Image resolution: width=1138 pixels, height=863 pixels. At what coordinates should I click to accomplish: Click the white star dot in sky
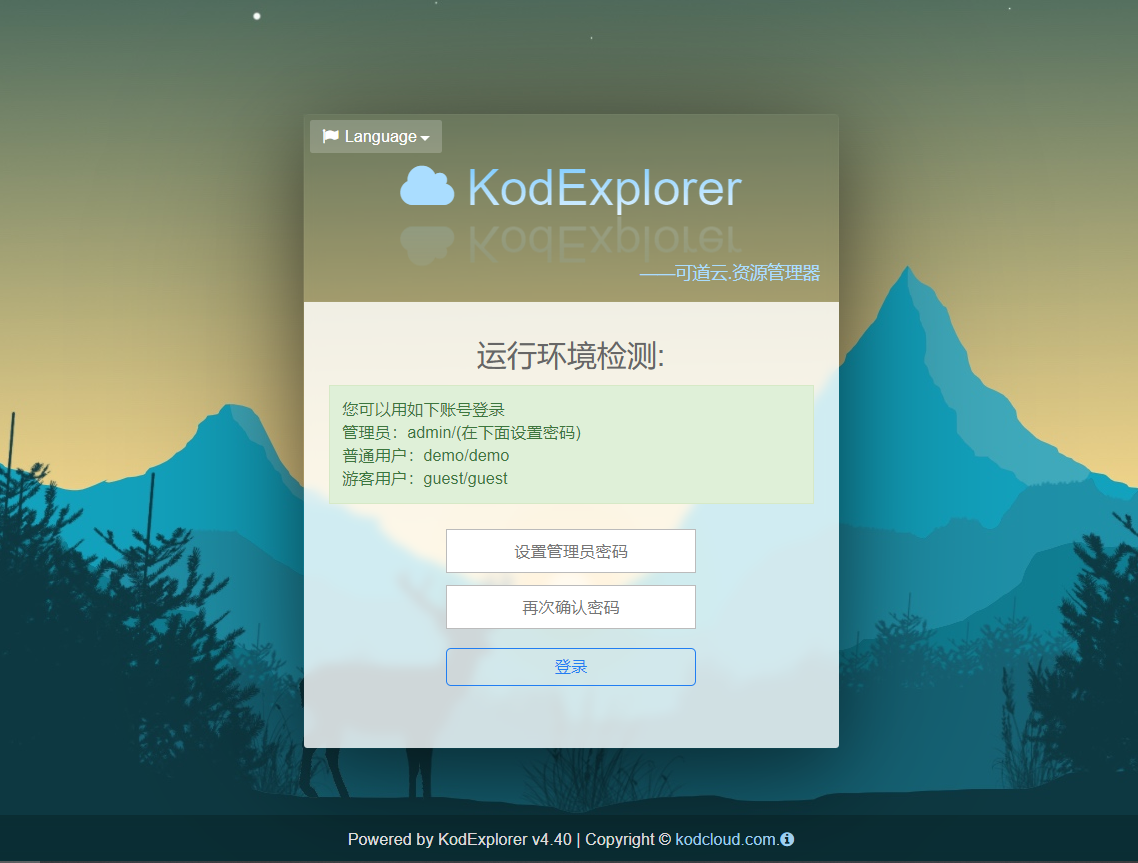257,16
